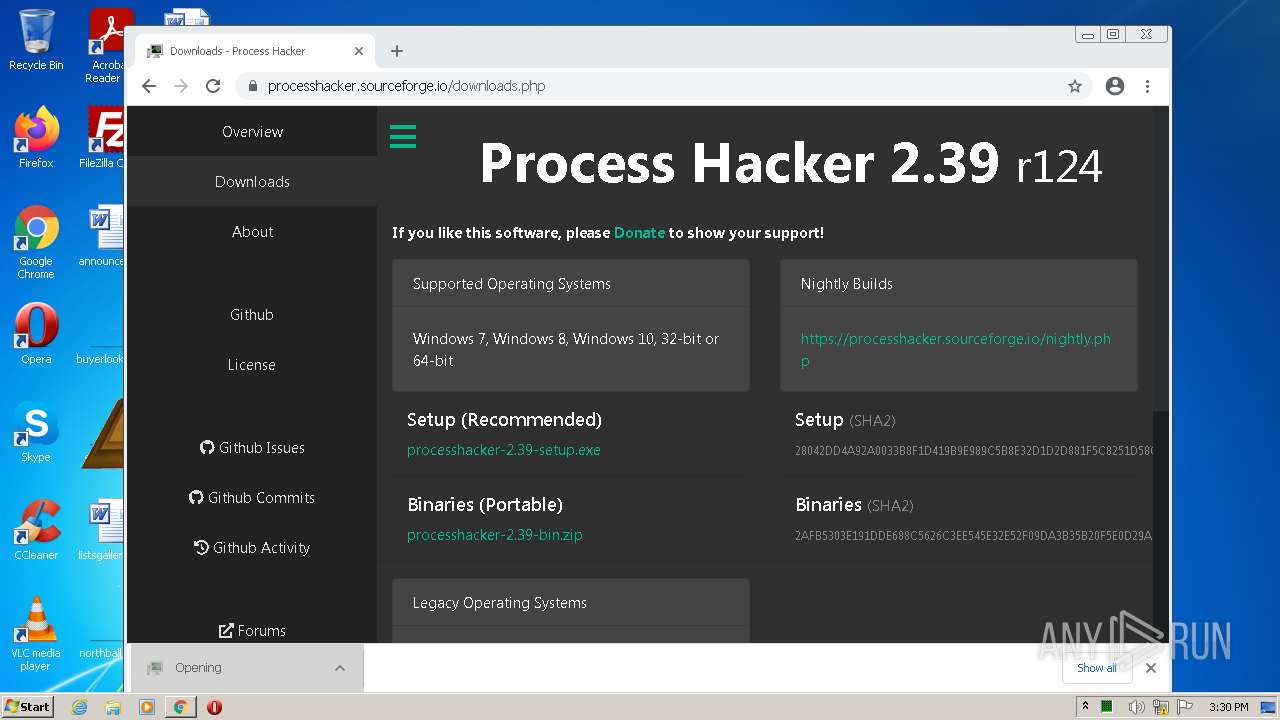
Task: Open the License sidebar item
Action: click(252, 365)
